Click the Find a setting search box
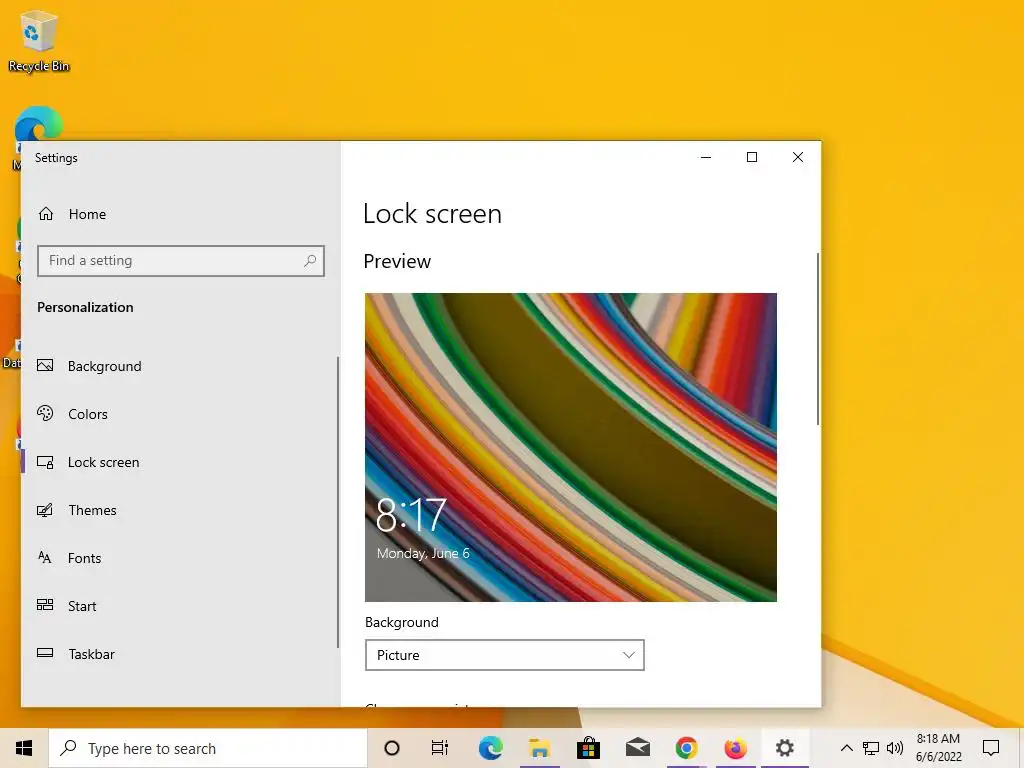1024x768 pixels. 181,261
